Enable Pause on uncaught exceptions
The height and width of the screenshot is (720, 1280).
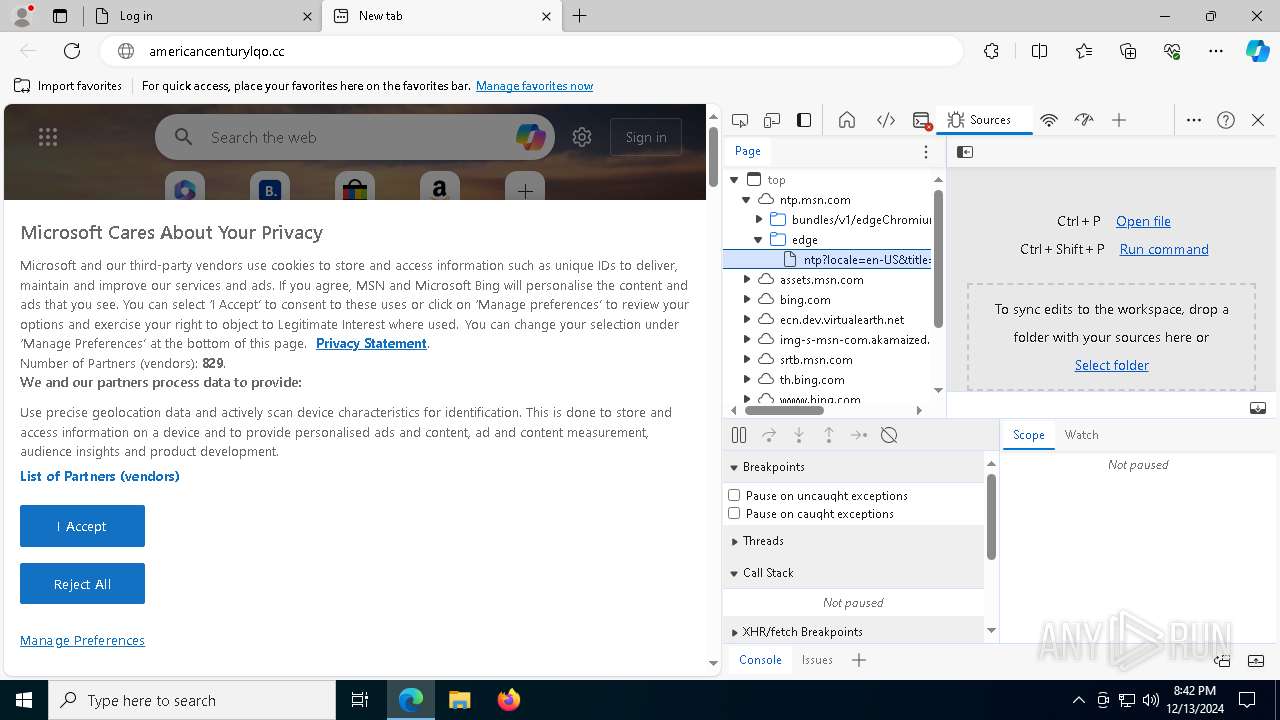coord(734,495)
